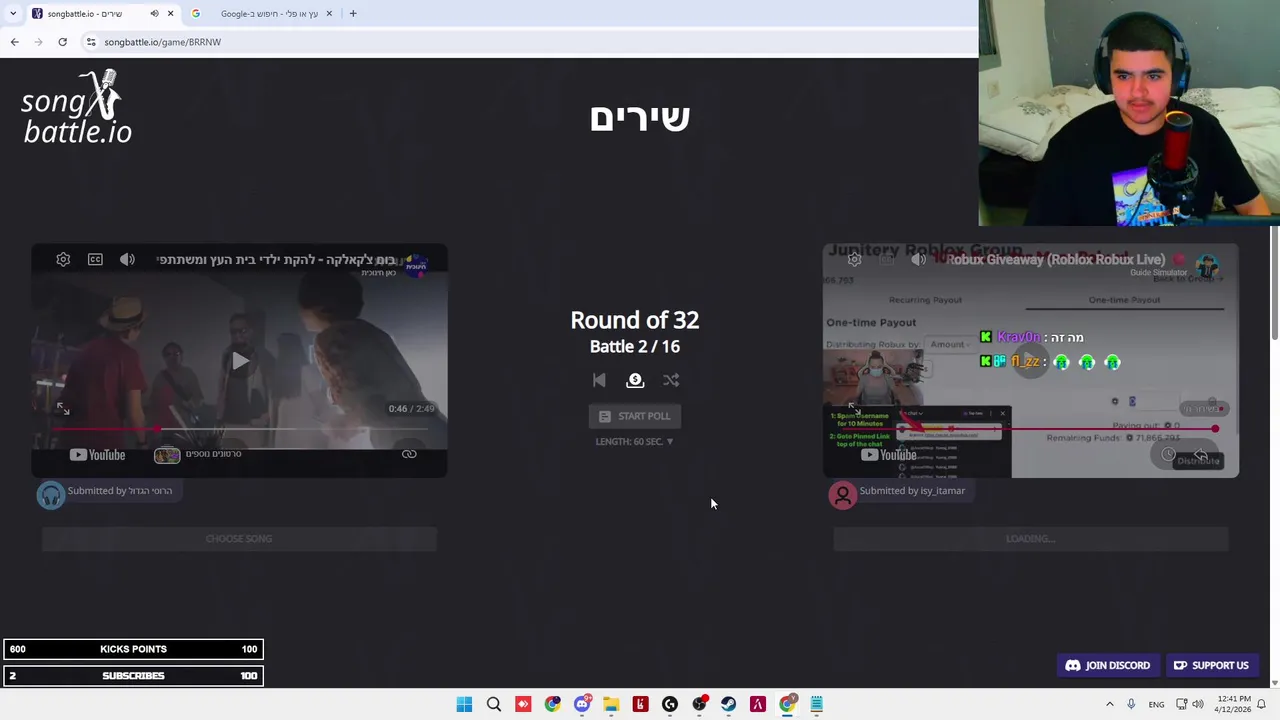The image size is (1280, 720).
Task: Open settings gear on left video player
Action: [x=63, y=260]
